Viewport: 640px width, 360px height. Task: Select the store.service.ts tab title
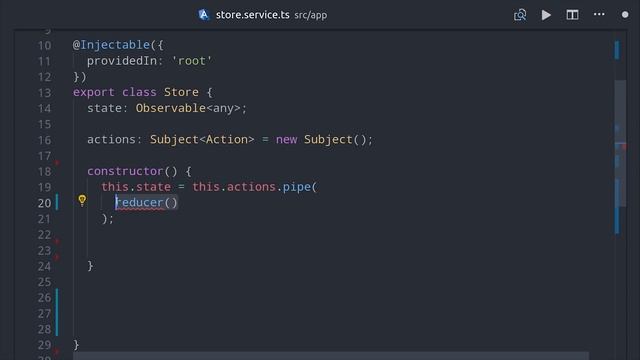252,15
